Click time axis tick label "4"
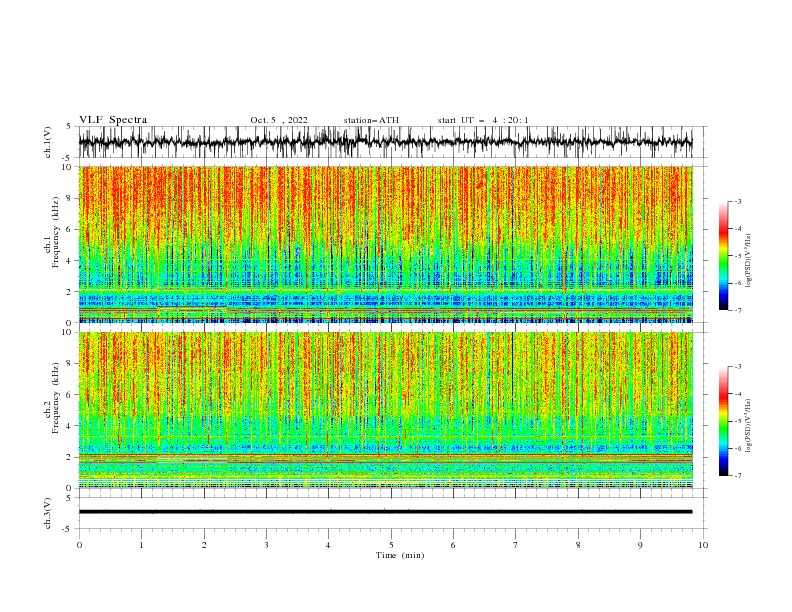The width and height of the screenshot is (792, 612). pos(328,545)
